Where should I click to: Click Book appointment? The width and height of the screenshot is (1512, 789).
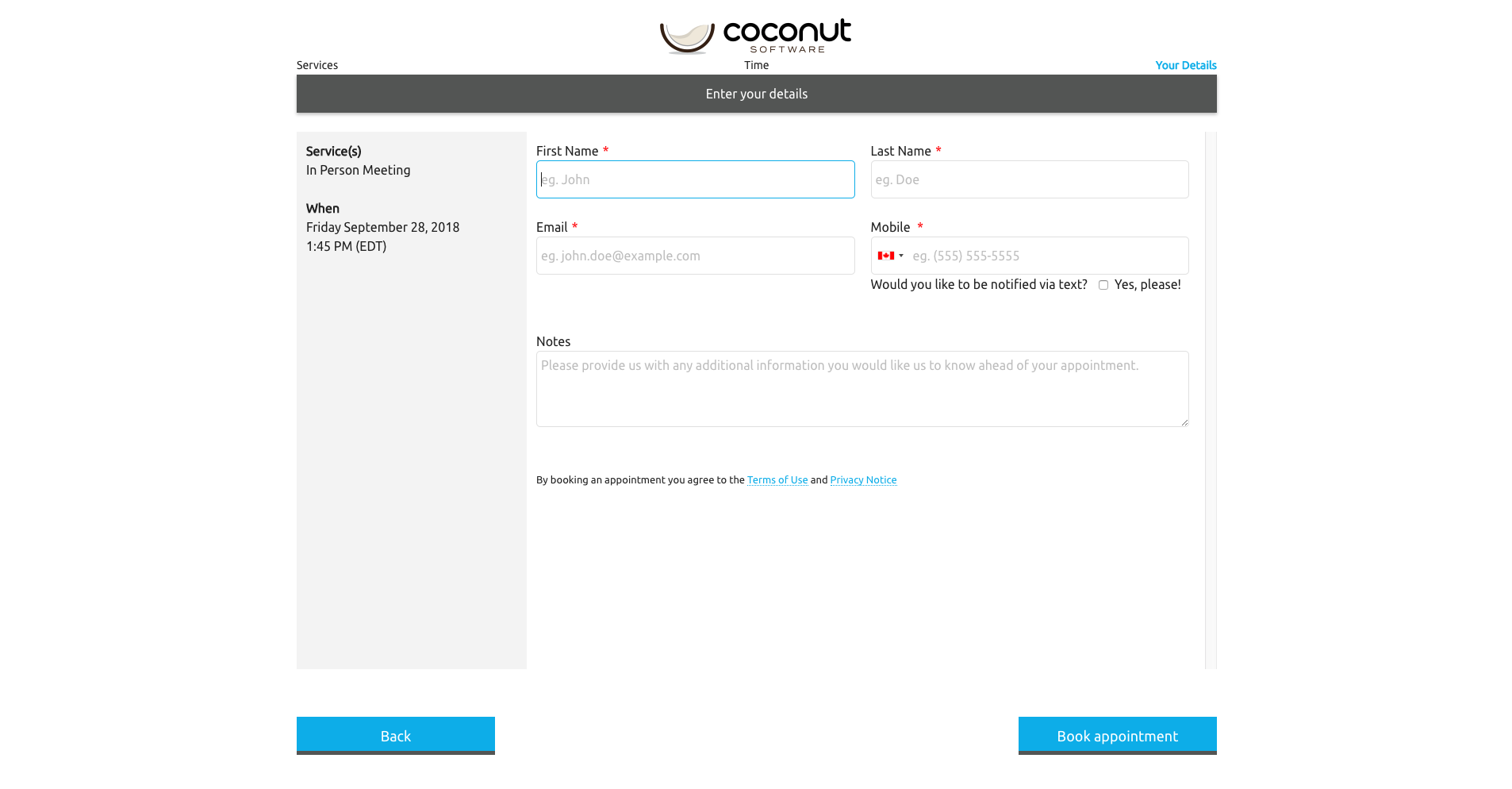point(1116,736)
